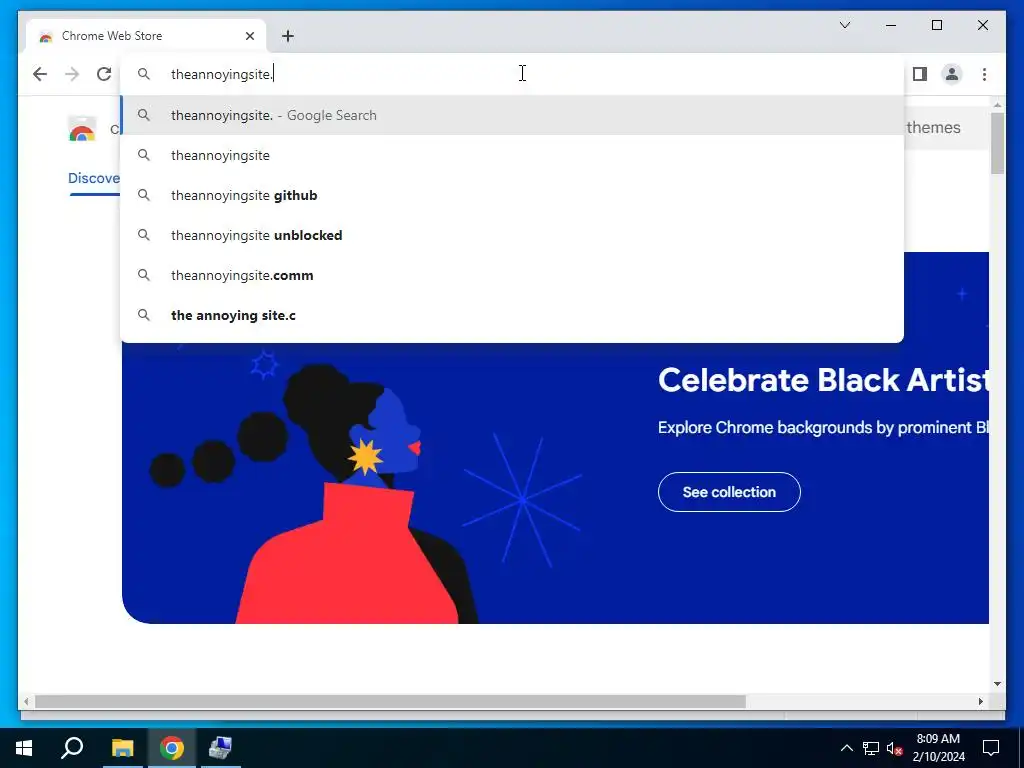Choose 'theannoyingsite. - Google Search' suggestion
The image size is (1024, 768).
click(513, 116)
